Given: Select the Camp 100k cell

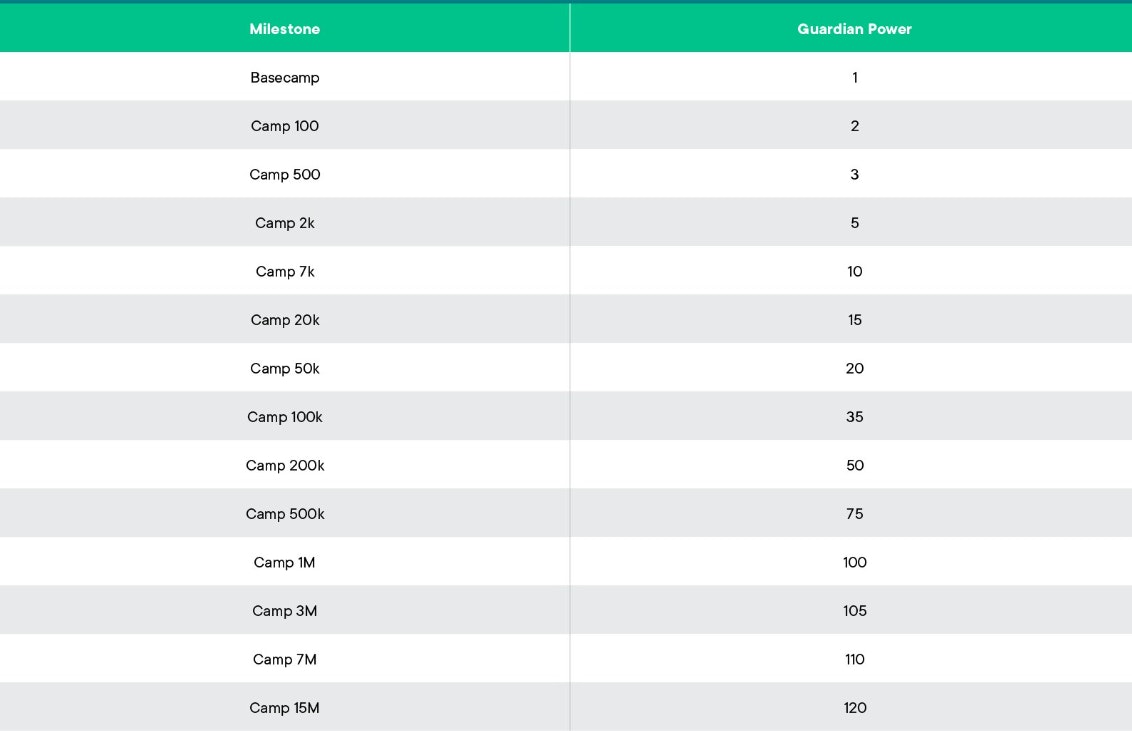Looking at the screenshot, I should (x=285, y=417).
